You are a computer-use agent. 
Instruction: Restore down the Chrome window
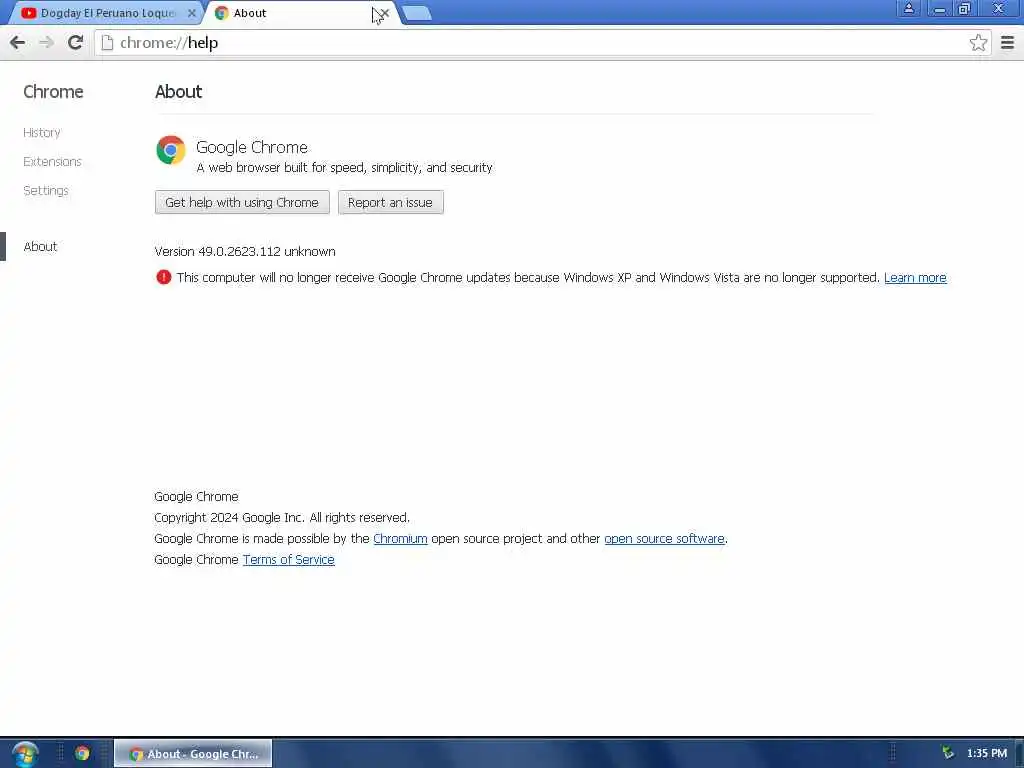coord(964,8)
